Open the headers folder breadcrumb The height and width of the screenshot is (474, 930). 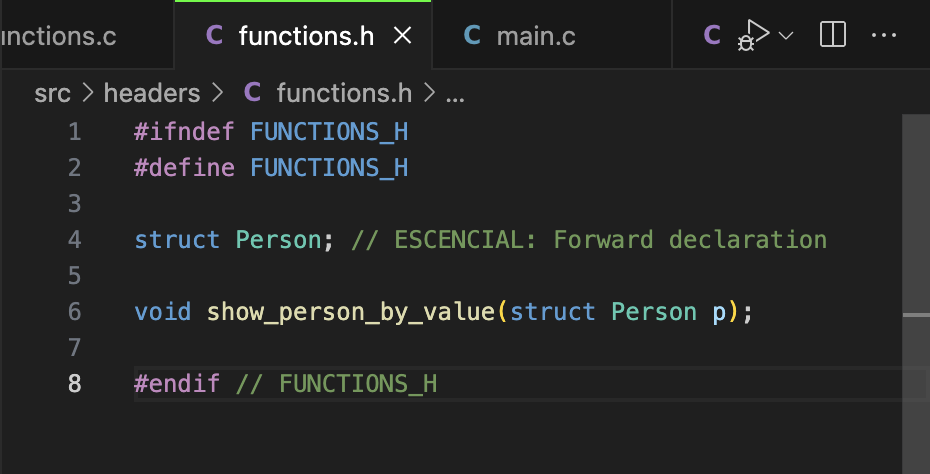pyautogui.click(x=152, y=93)
